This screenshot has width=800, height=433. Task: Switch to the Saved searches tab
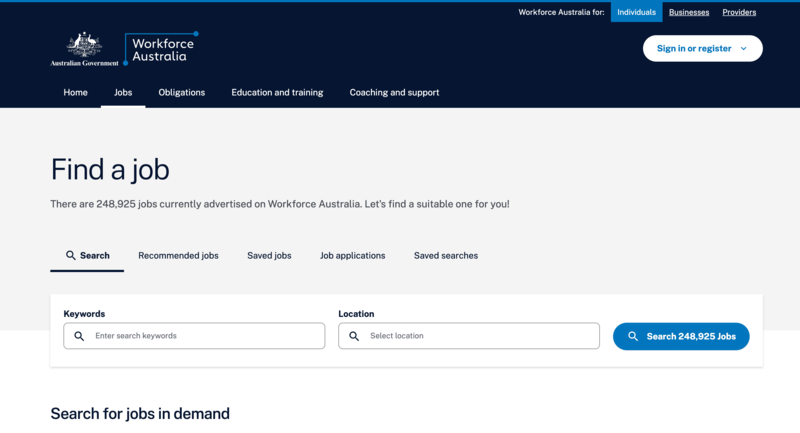tap(446, 256)
